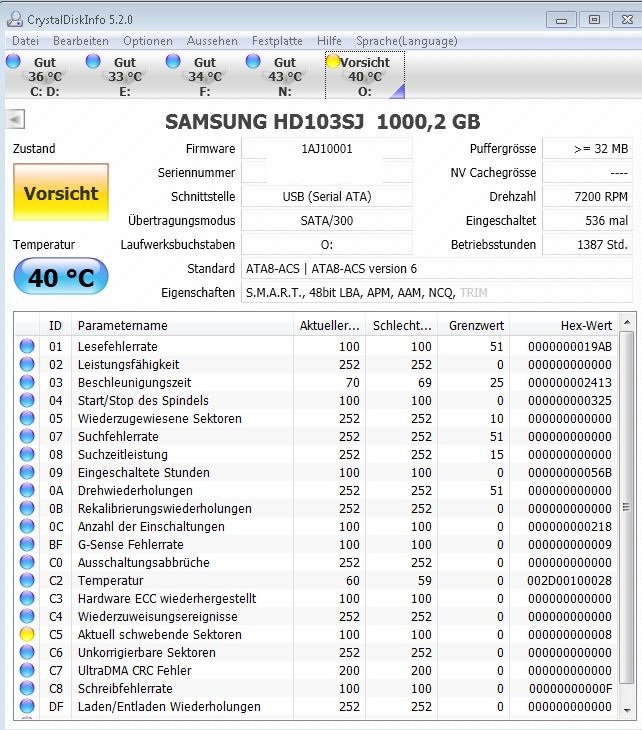Viewport: 642px width, 730px height.
Task: Click the 40 °C temperature button
Action: click(61, 277)
